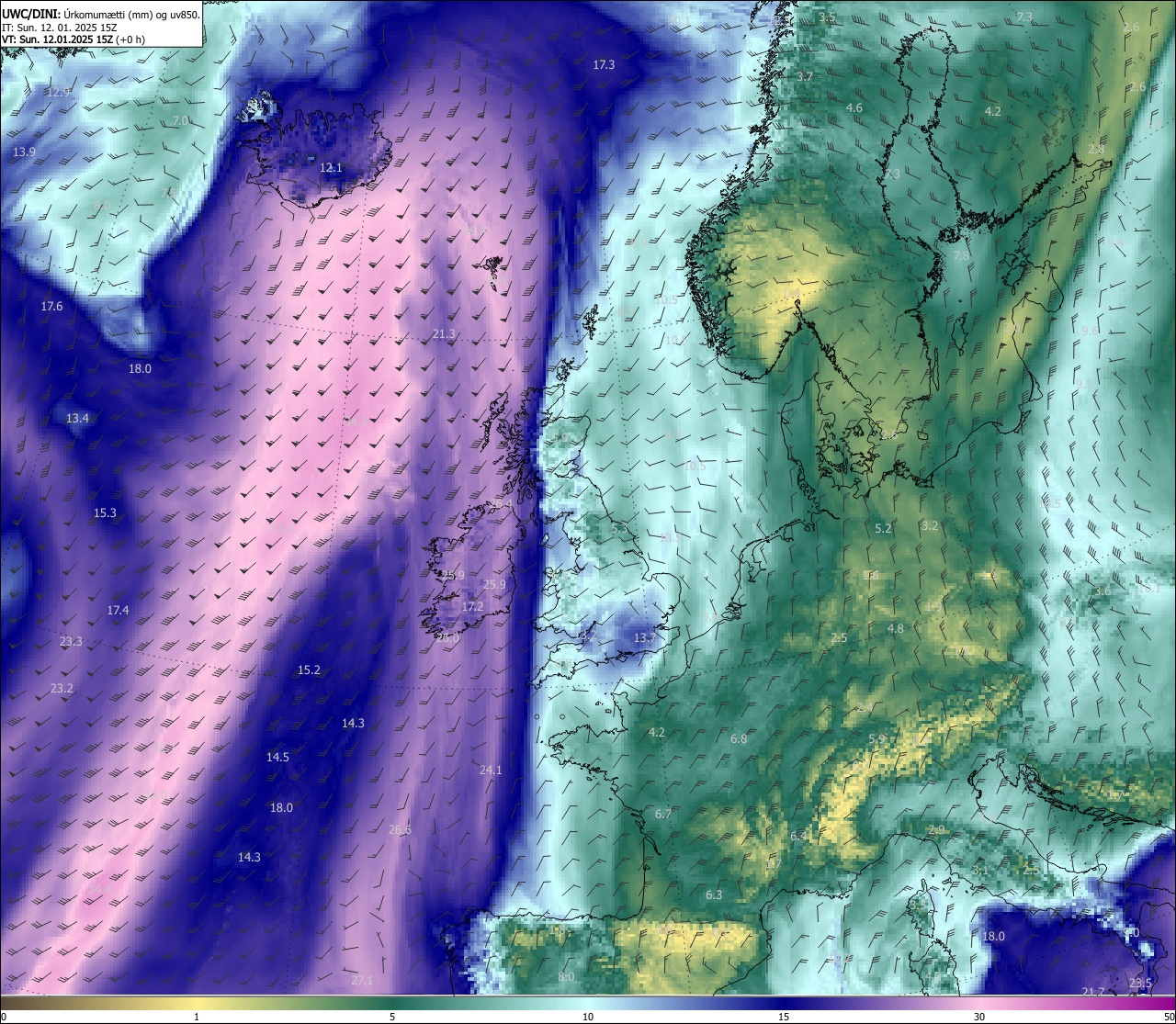Click the 4.8 value over Germany
The image size is (1176, 1024).
click(x=896, y=628)
